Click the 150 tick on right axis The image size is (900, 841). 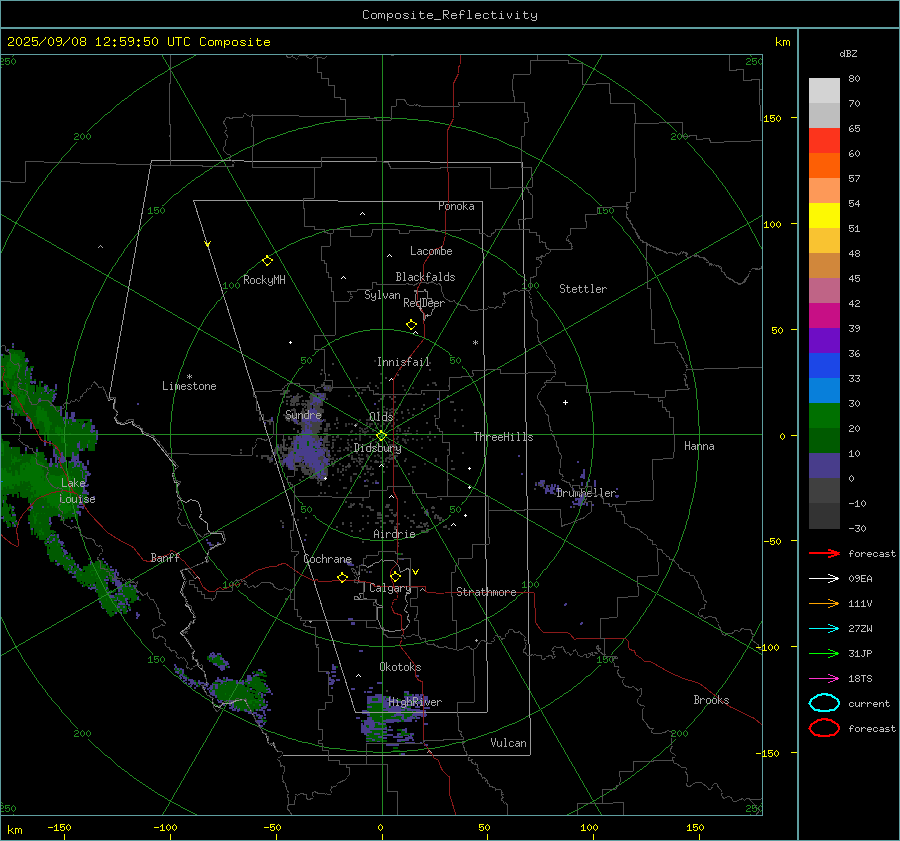pyautogui.click(x=772, y=118)
